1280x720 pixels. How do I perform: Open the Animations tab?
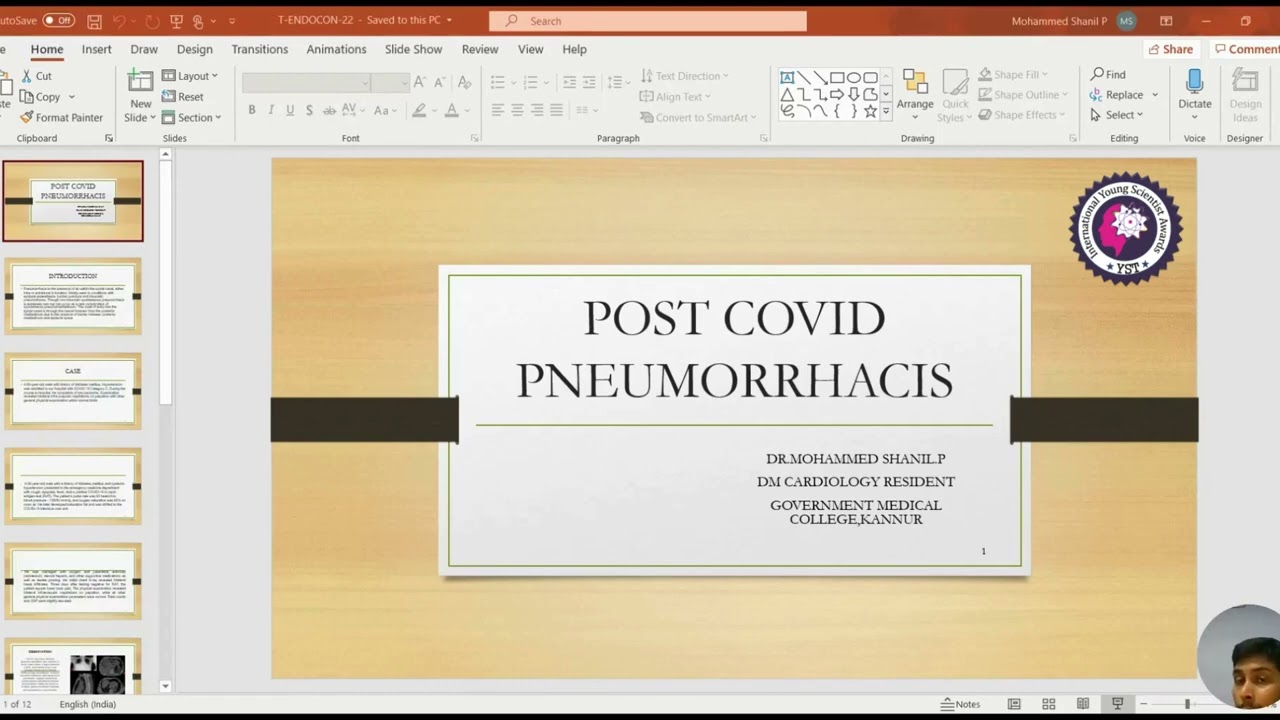[336, 49]
